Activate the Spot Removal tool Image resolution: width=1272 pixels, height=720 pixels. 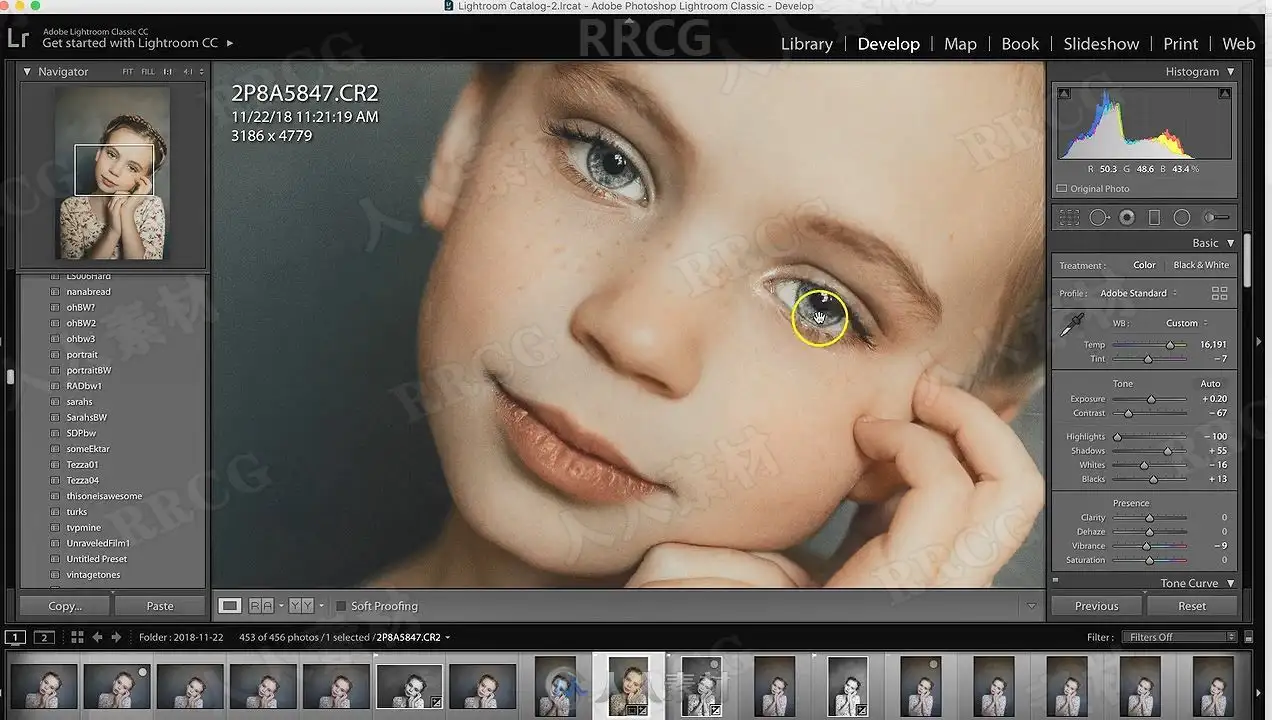coord(1099,217)
